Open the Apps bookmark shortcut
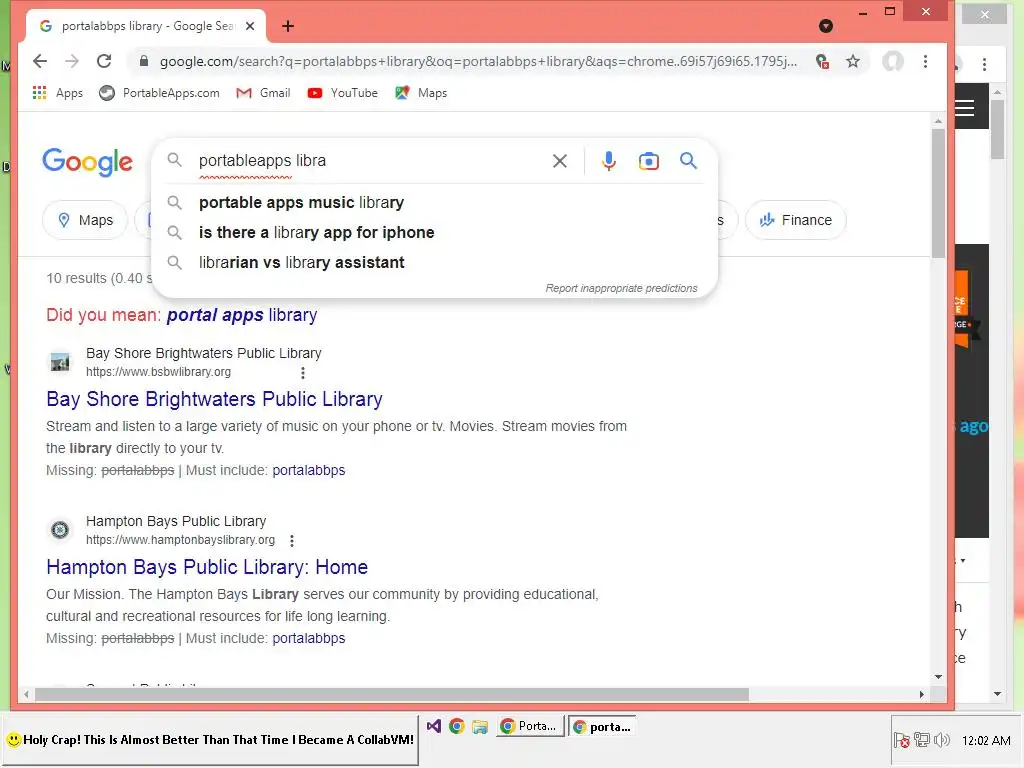 [57, 93]
